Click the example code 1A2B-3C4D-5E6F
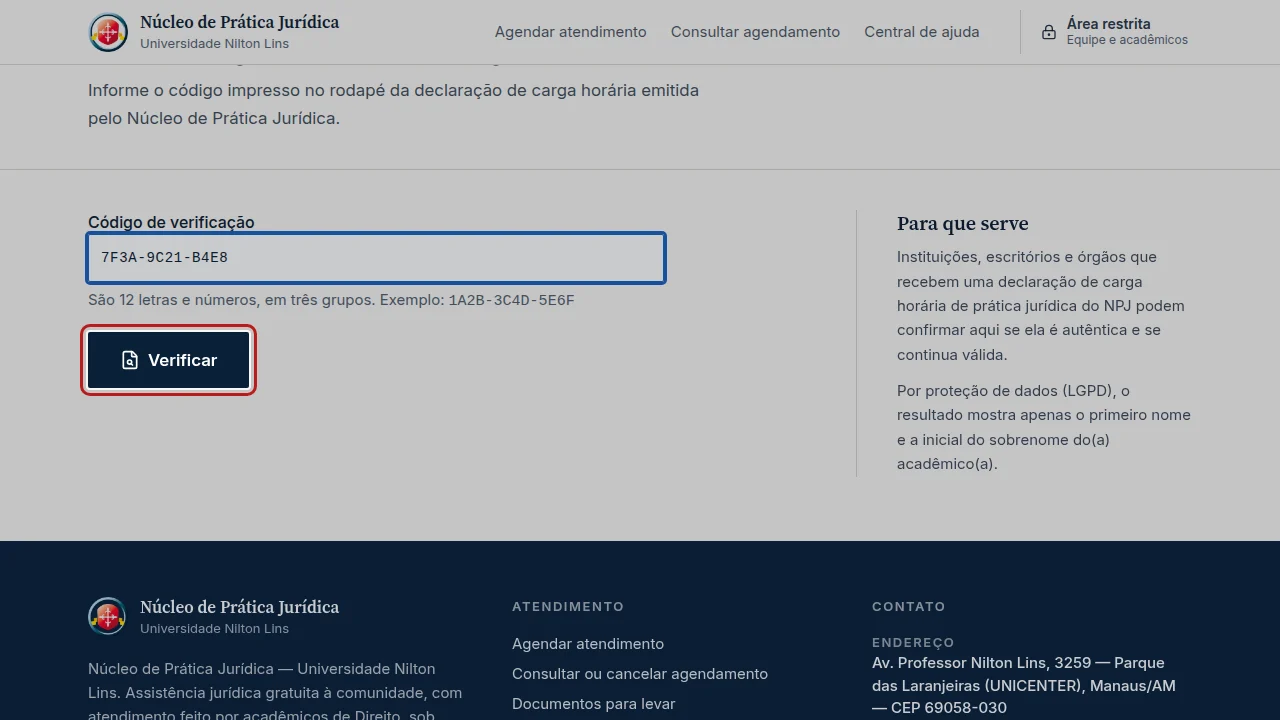1280x720 pixels. click(x=512, y=300)
